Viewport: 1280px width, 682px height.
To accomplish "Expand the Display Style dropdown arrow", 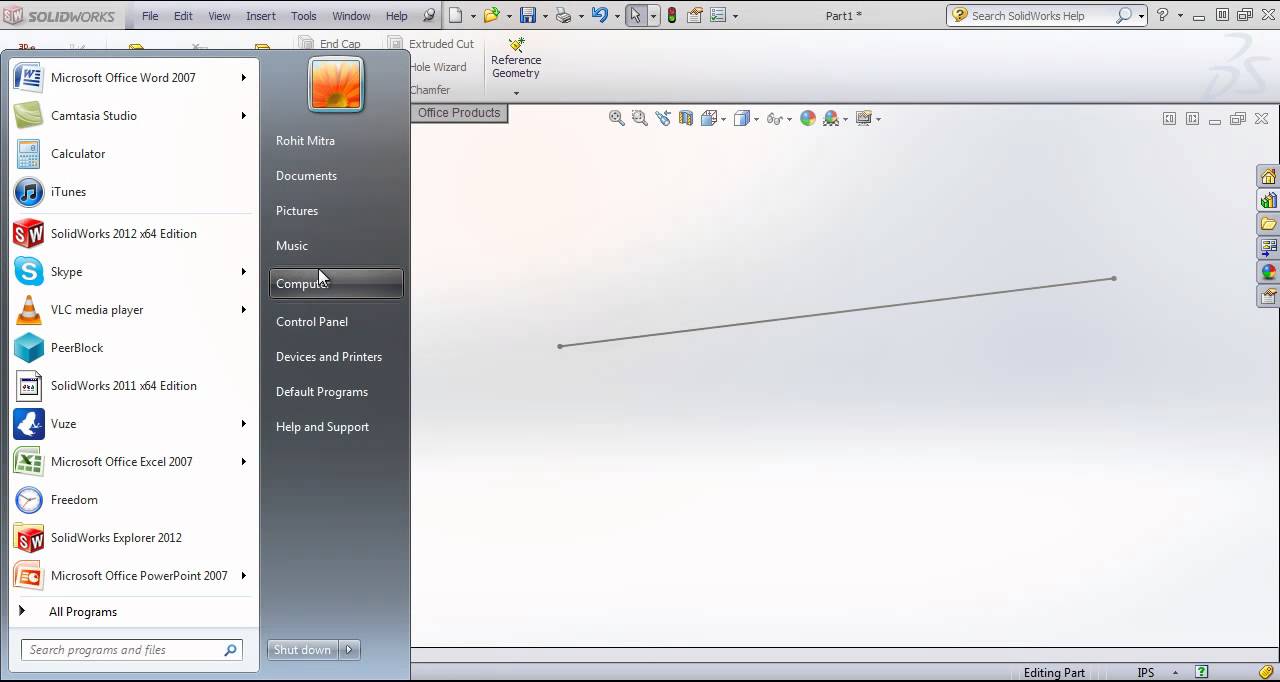I will (756, 119).
